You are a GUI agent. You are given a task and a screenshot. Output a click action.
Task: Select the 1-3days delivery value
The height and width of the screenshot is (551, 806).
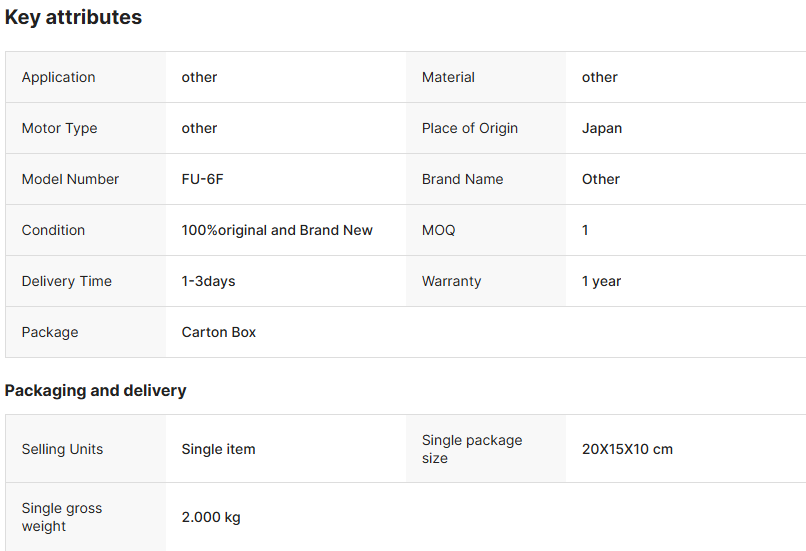point(208,281)
